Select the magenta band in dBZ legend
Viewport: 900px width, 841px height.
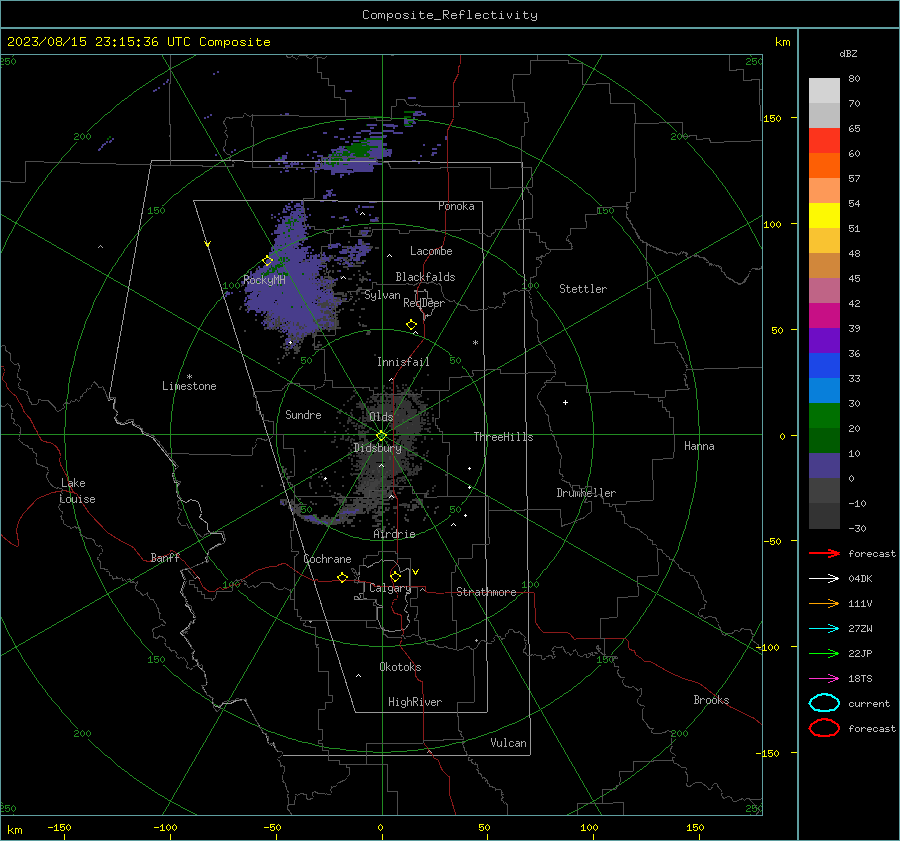(x=824, y=316)
